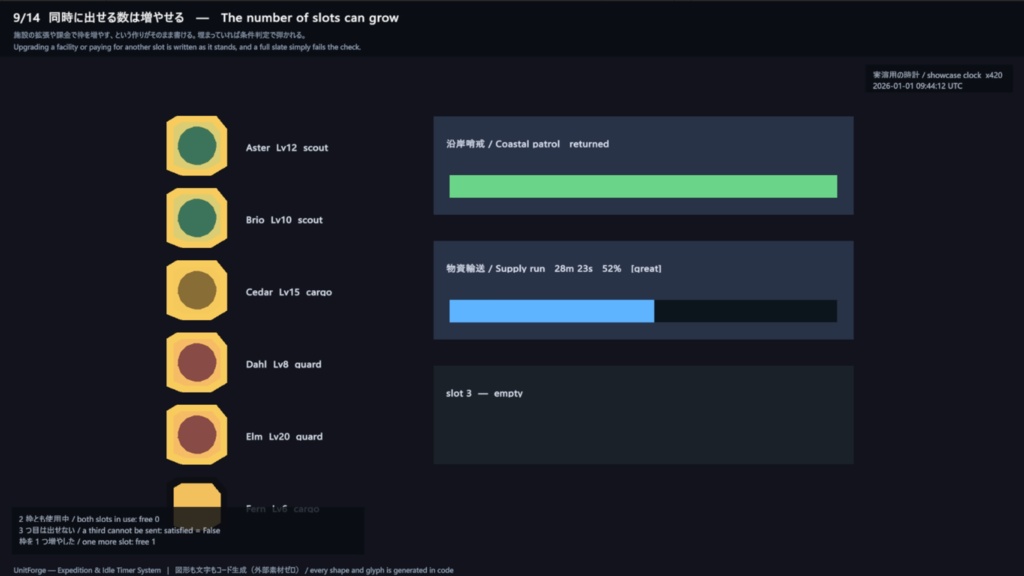1024x576 pixels.
Task: Click the 'Dahl Lv8 guard' label
Action: [283, 364]
